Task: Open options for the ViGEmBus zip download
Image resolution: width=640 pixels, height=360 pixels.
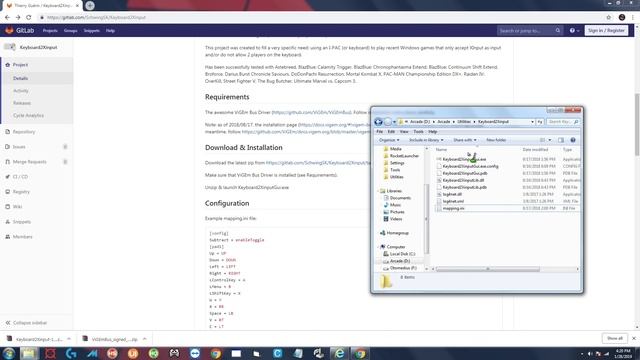Action: click(144, 339)
